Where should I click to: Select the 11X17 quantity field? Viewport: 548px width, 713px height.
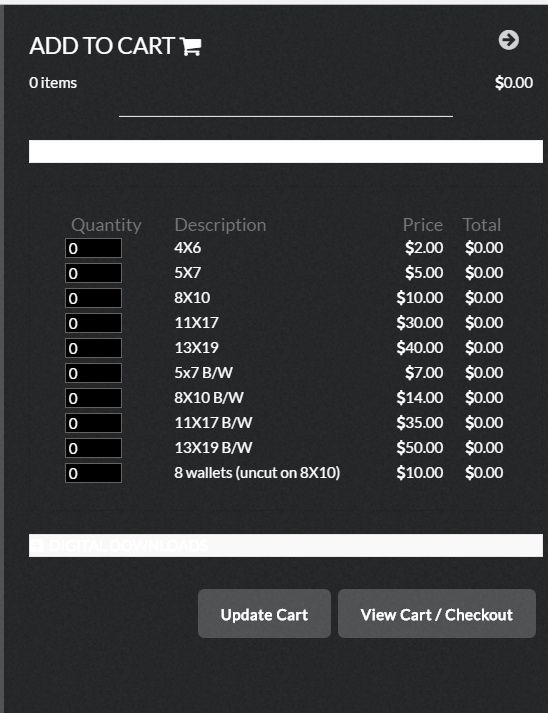click(x=93, y=323)
